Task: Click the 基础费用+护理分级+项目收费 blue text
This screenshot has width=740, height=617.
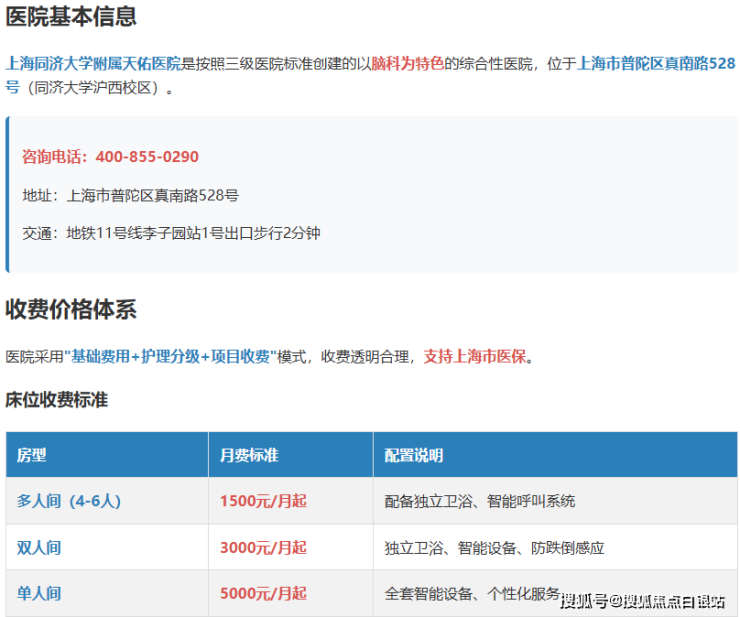Action: (x=169, y=357)
